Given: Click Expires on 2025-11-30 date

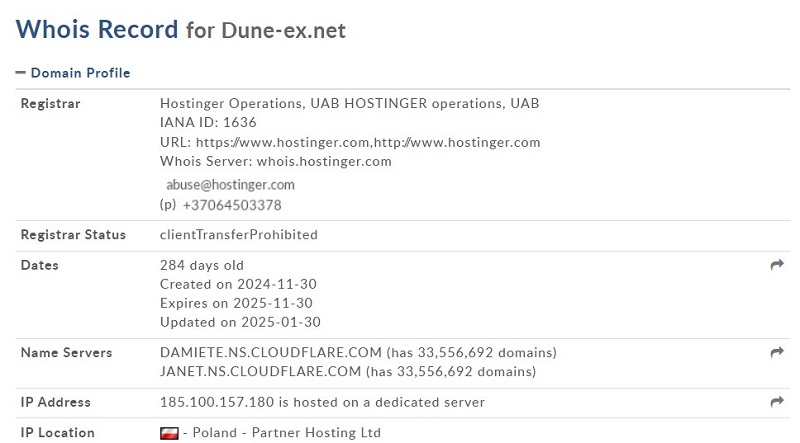Looking at the screenshot, I should tap(236, 303).
